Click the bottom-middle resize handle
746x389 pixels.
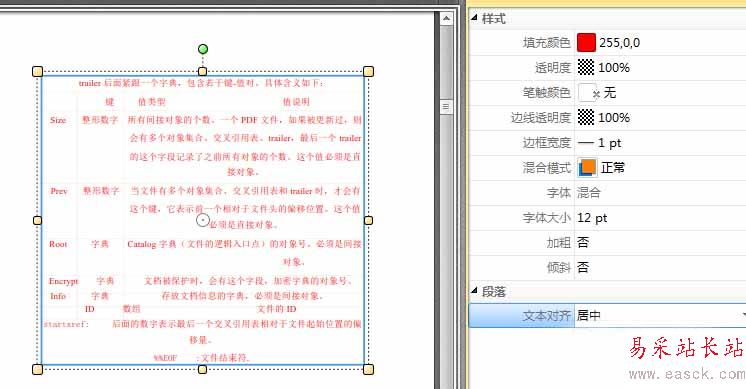203,370
